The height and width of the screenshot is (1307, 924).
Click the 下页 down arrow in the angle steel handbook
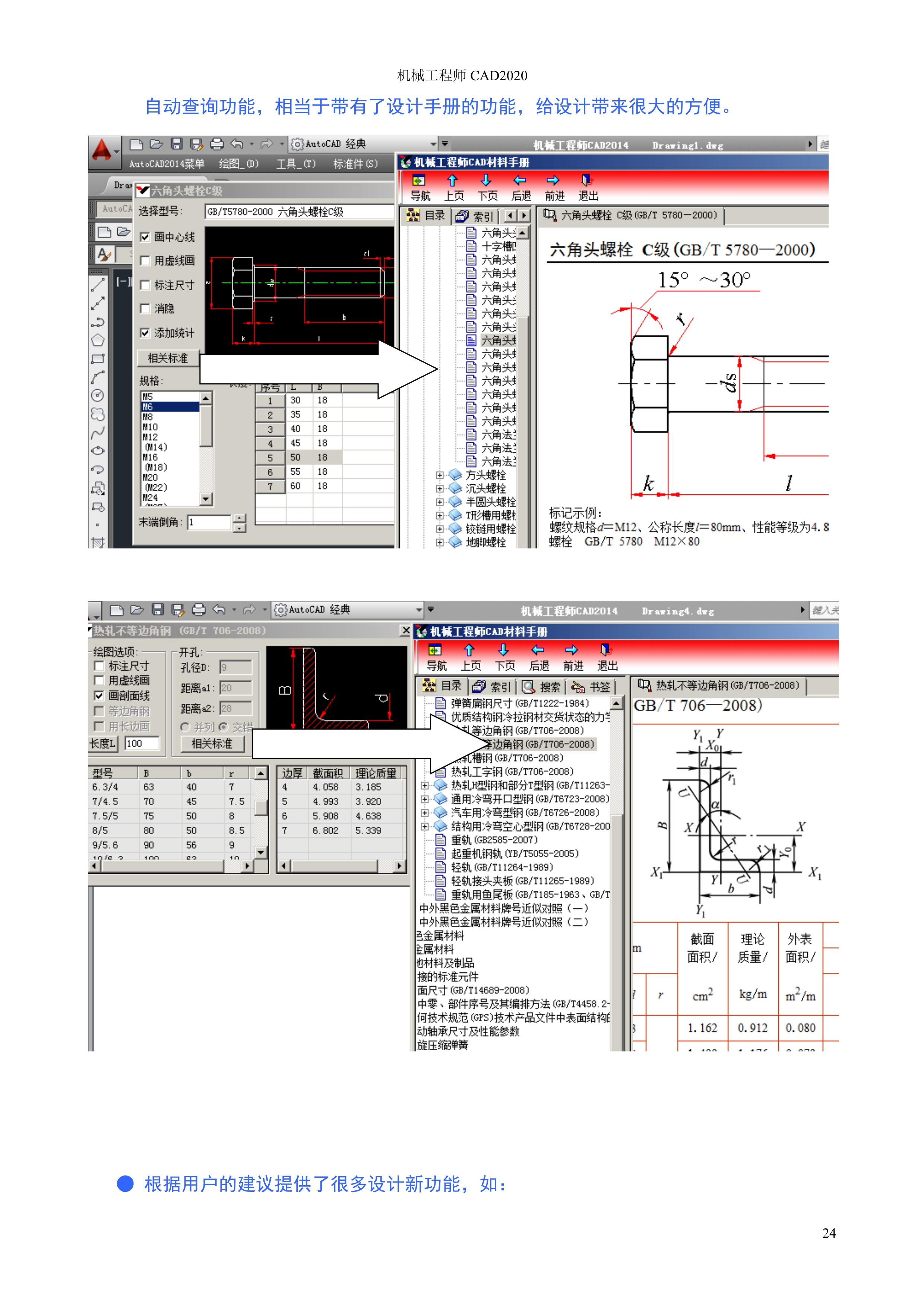point(503,650)
